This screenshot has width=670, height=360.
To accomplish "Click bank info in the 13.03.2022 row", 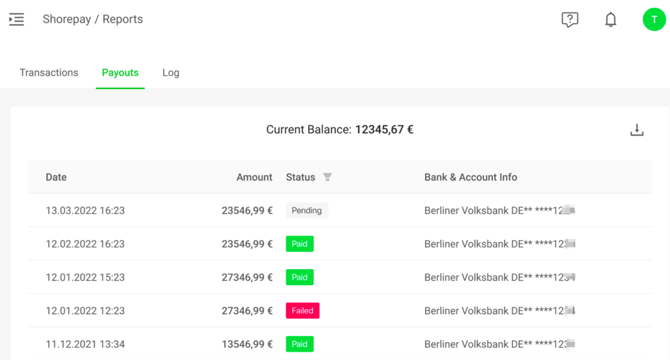I will tap(500, 211).
